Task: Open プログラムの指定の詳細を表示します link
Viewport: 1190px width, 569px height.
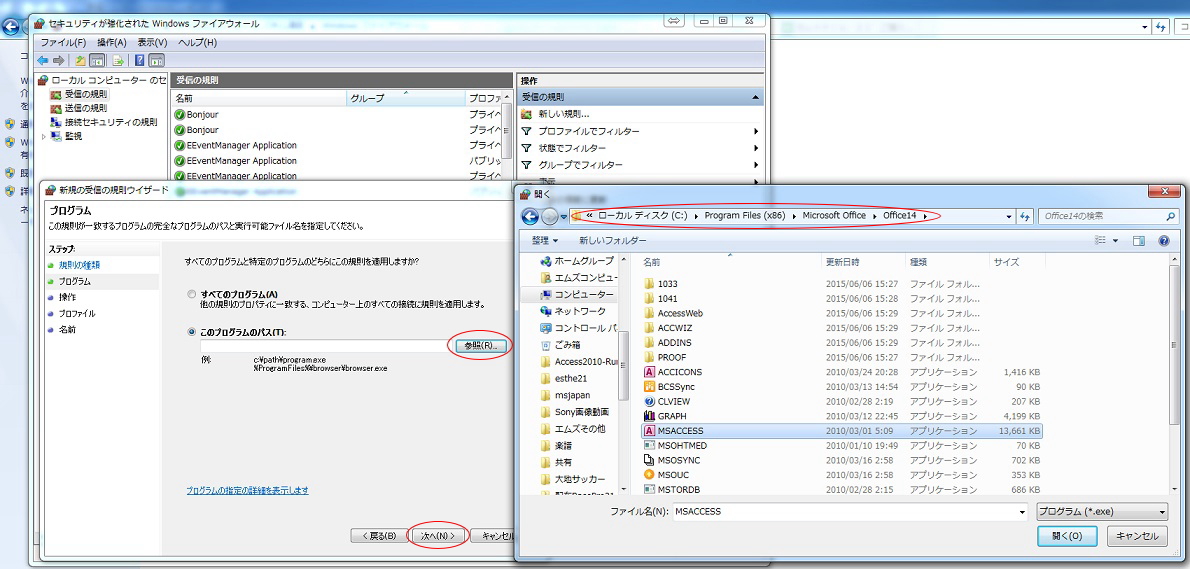Action: [247, 490]
